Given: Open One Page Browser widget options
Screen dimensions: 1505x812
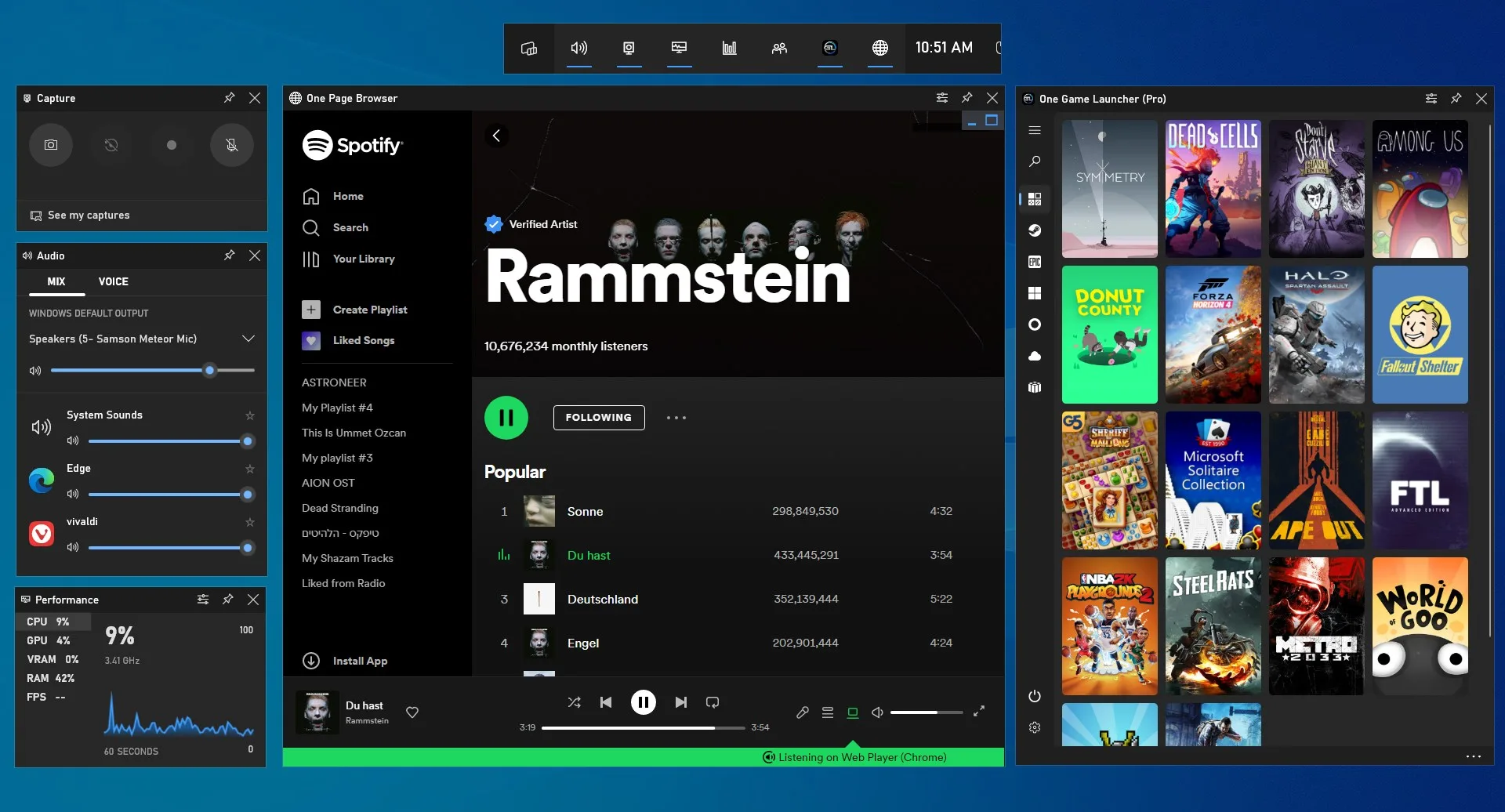Looking at the screenshot, I should 942,98.
